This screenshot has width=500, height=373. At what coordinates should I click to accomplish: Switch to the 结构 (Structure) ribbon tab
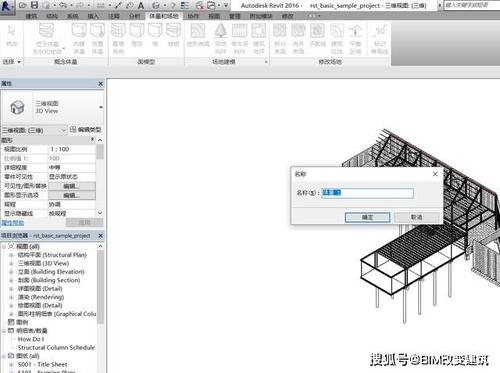pyautogui.click(x=52, y=16)
